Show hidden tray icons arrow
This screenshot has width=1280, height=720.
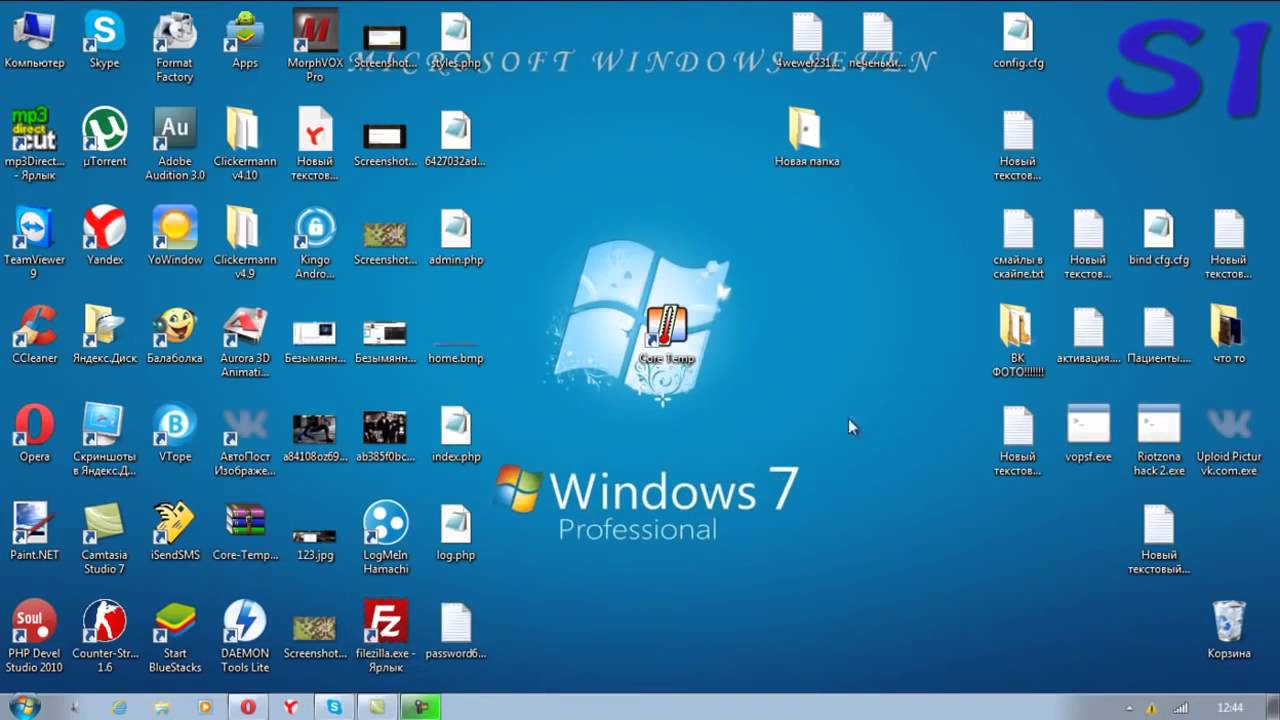tap(1129, 708)
